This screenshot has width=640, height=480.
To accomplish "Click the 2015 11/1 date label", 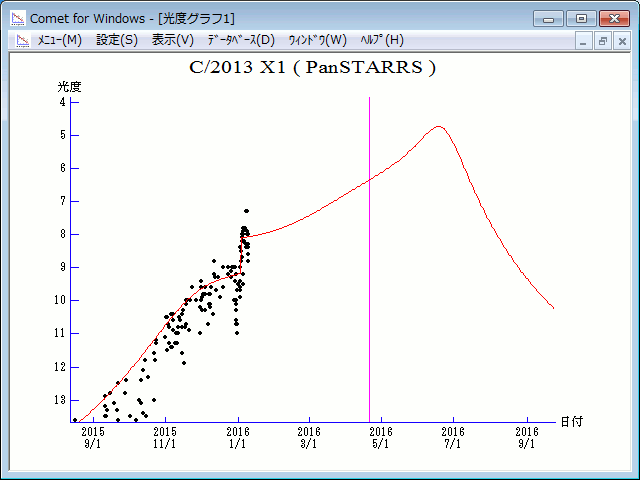I will (x=165, y=438).
